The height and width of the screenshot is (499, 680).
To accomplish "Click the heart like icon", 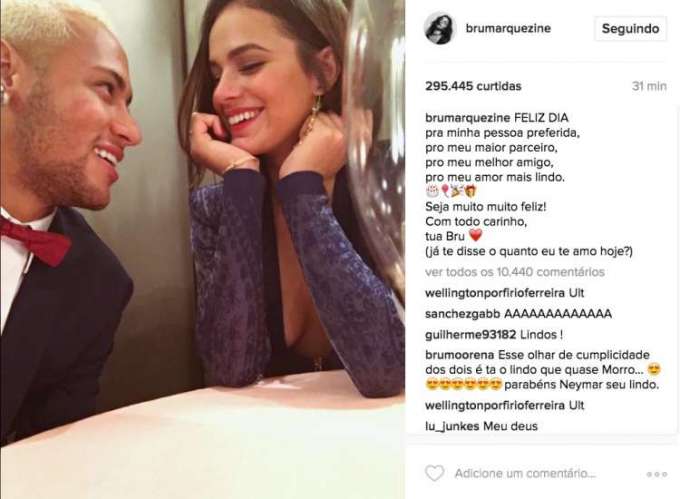I will [434, 473].
